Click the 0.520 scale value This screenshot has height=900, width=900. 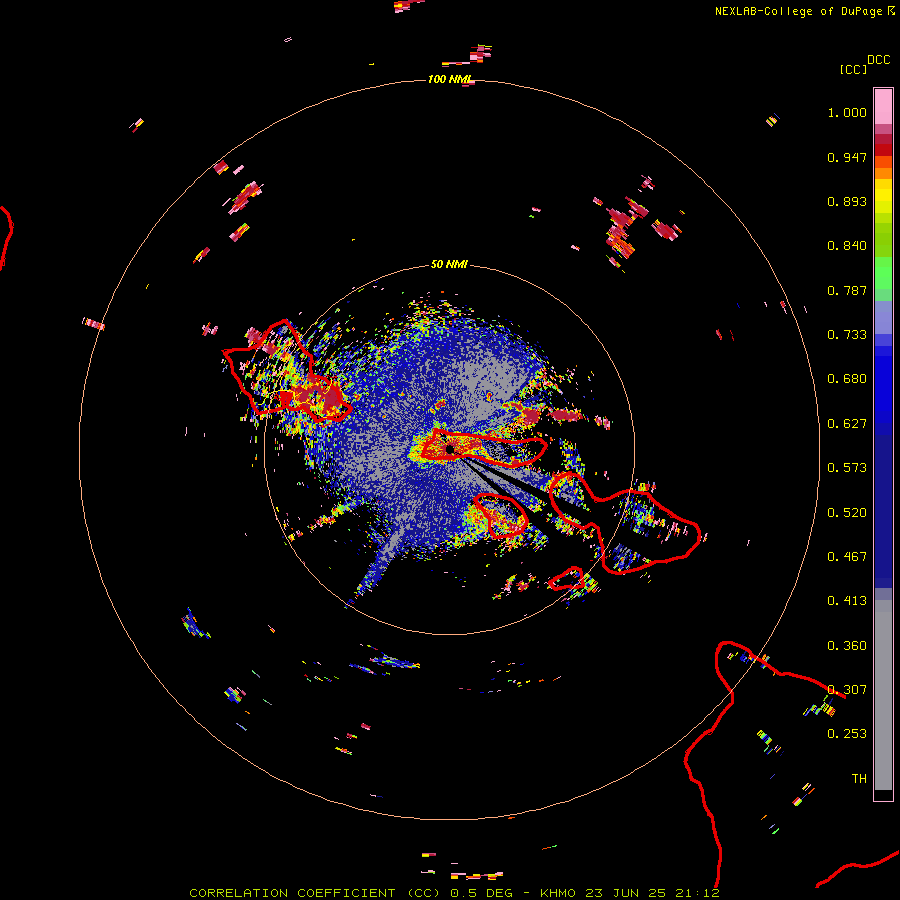[847, 513]
